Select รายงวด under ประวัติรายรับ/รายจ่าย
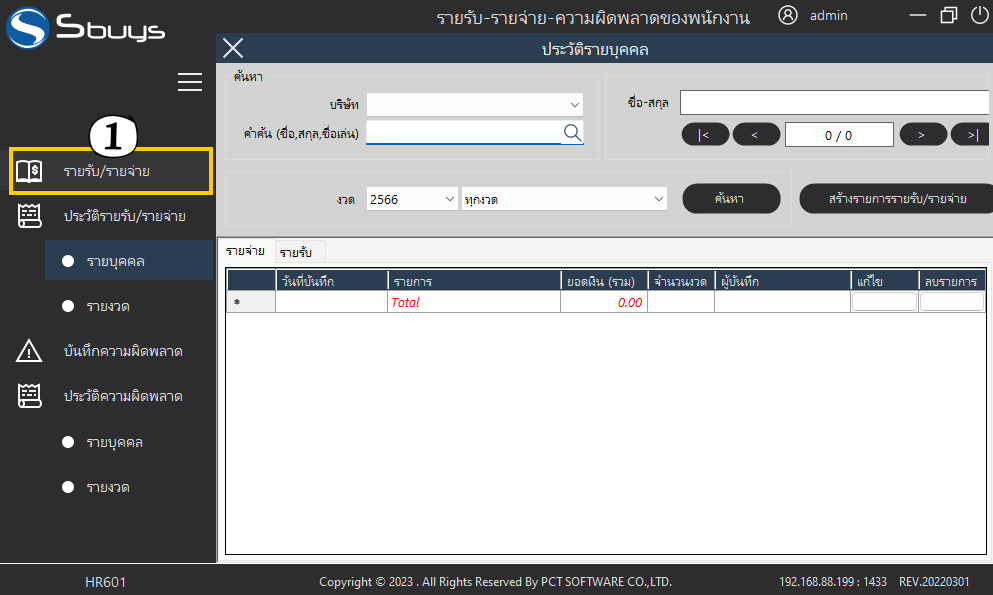The width and height of the screenshot is (993, 595). [107, 306]
